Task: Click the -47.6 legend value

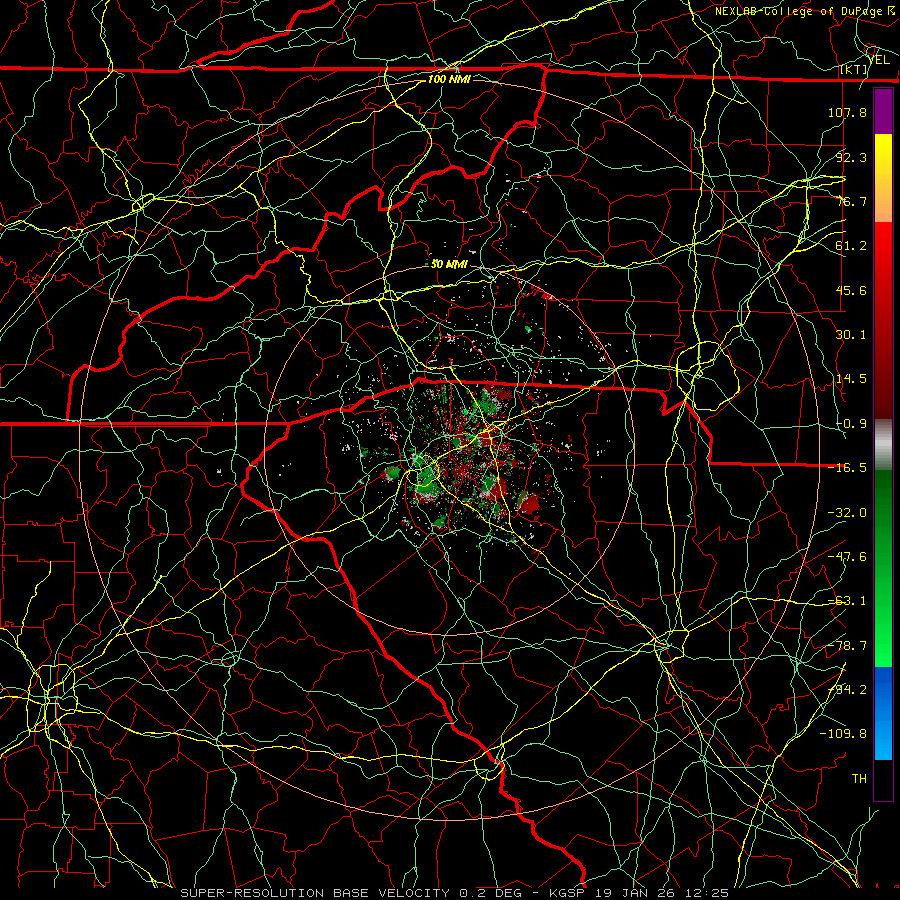Action: tap(847, 557)
